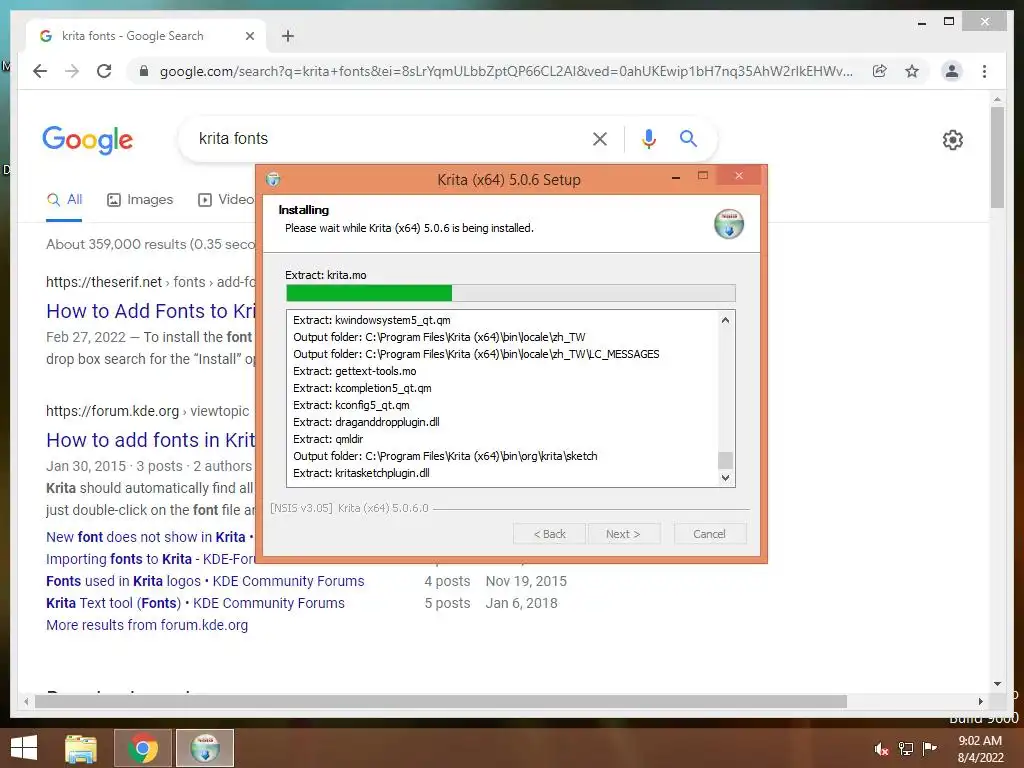Click the blue search magnifier

click(x=688, y=138)
